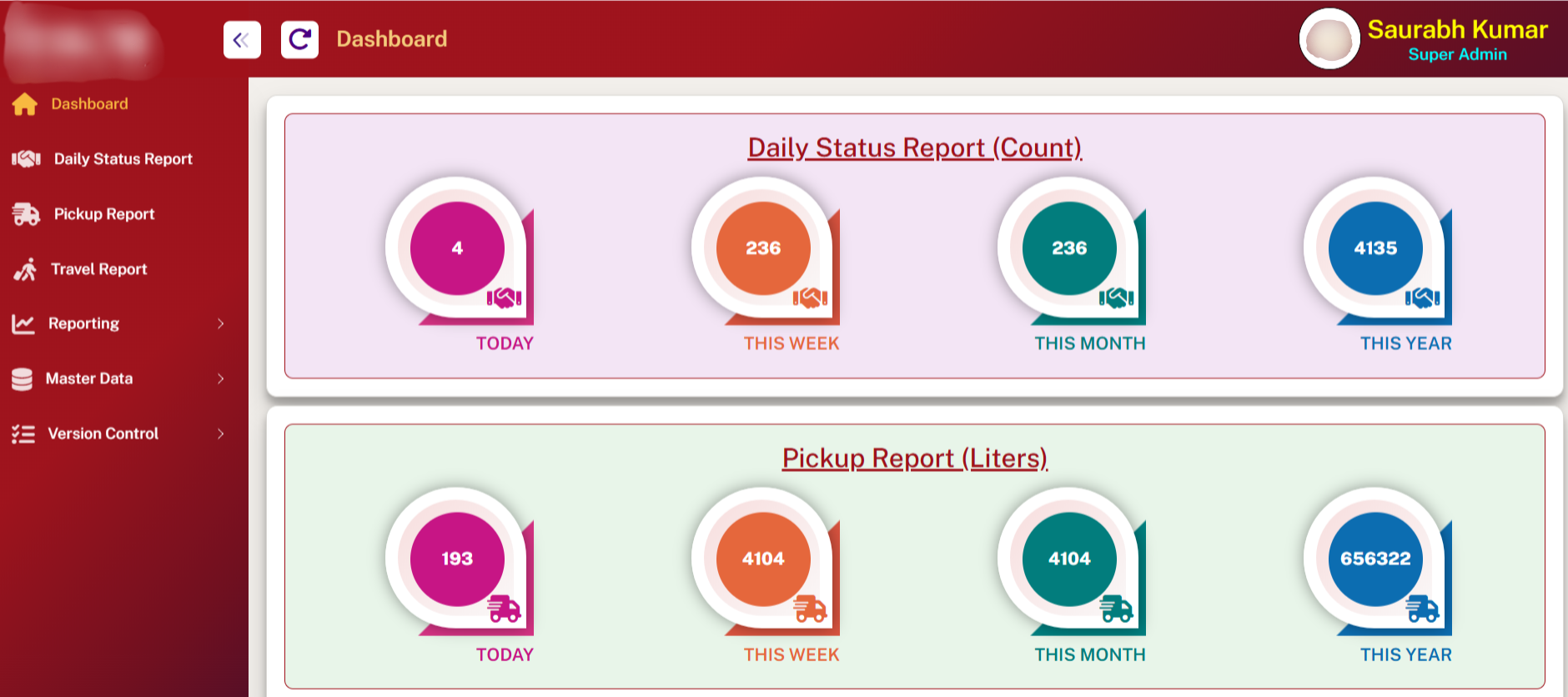This screenshot has height=697, width=1568.
Task: Click the Dashboard home icon in sidebar
Action: [24, 103]
